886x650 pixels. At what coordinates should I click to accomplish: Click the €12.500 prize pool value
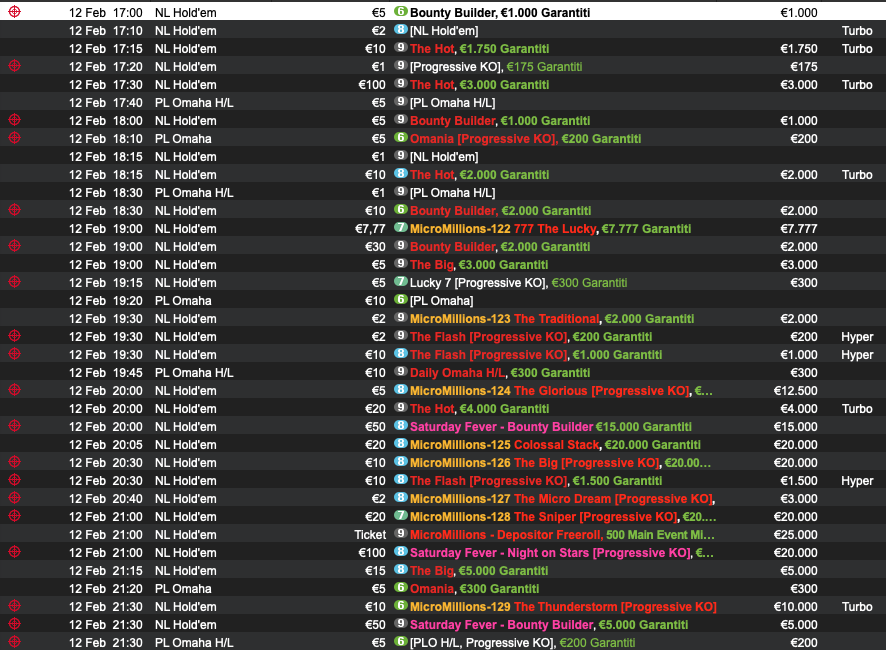tap(796, 391)
